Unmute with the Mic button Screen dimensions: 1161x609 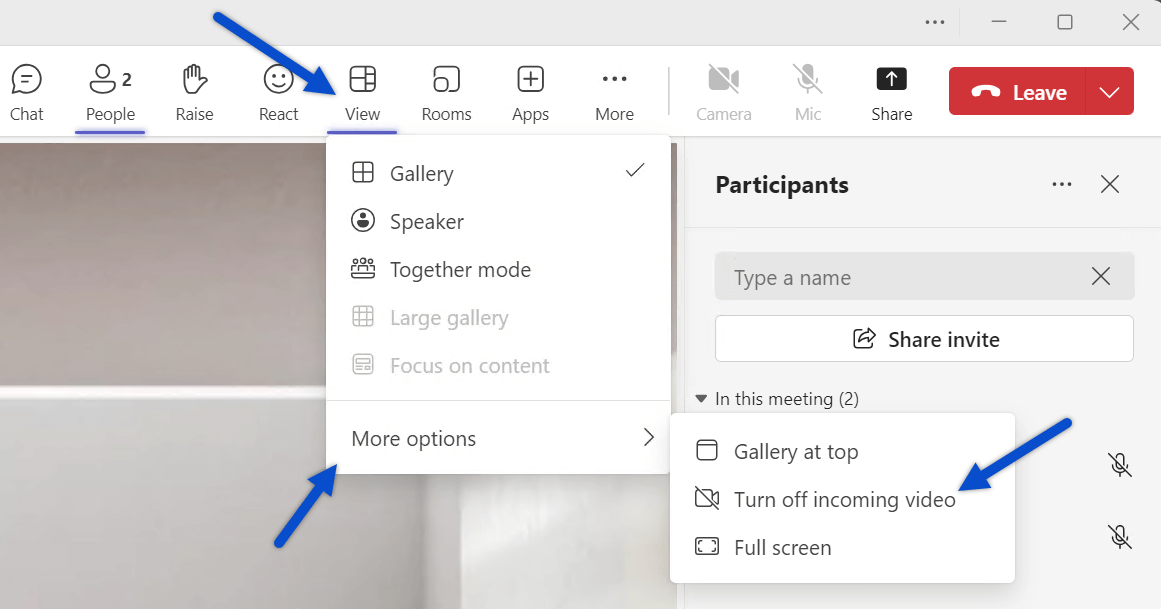tap(808, 92)
